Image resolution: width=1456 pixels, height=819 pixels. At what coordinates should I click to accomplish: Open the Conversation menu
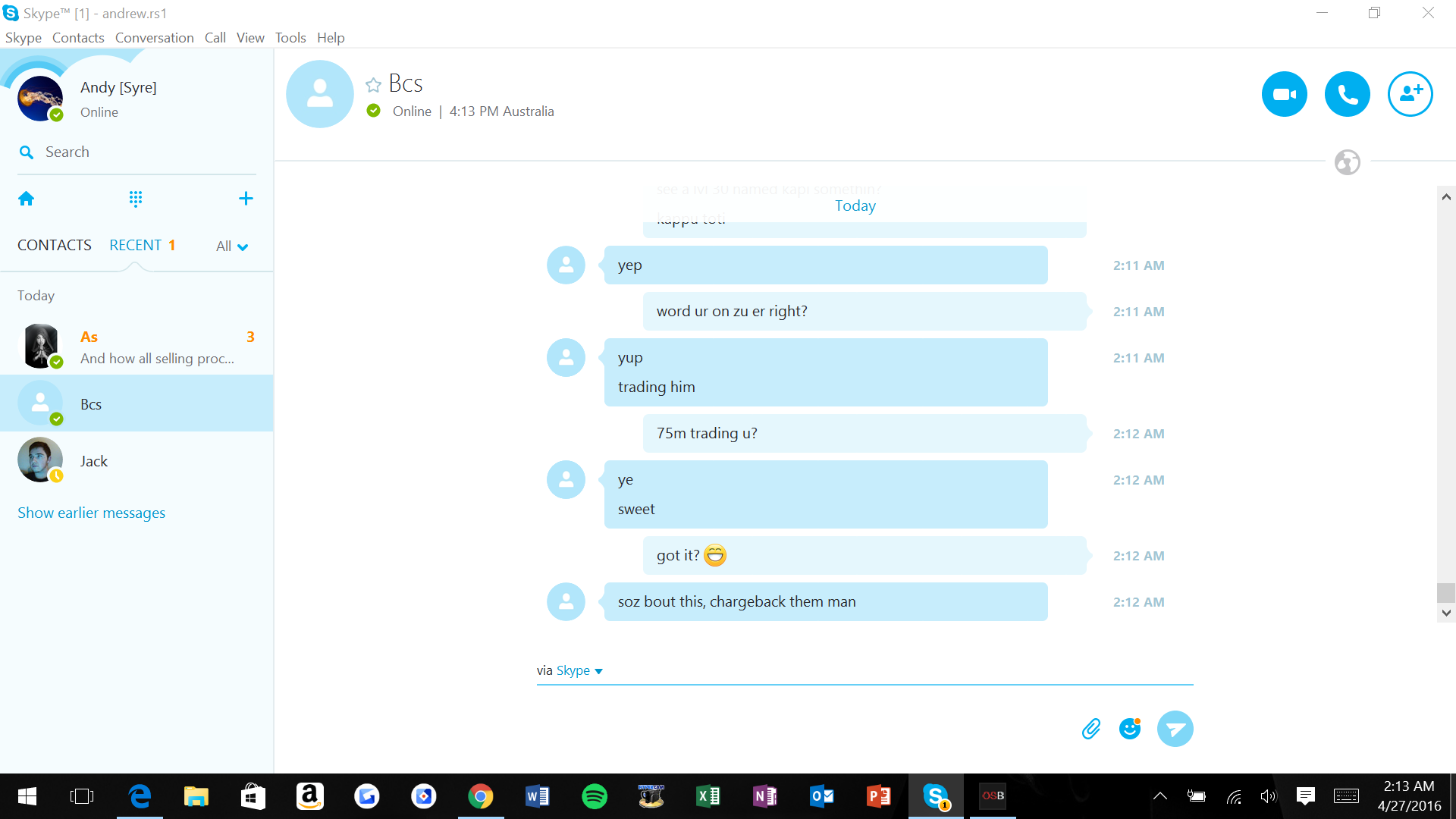click(x=154, y=38)
